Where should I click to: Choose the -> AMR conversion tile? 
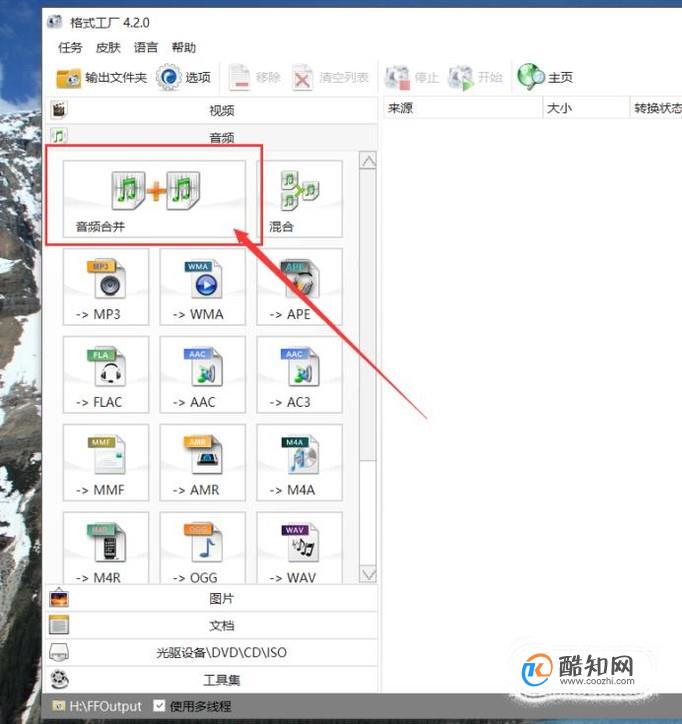[203, 462]
